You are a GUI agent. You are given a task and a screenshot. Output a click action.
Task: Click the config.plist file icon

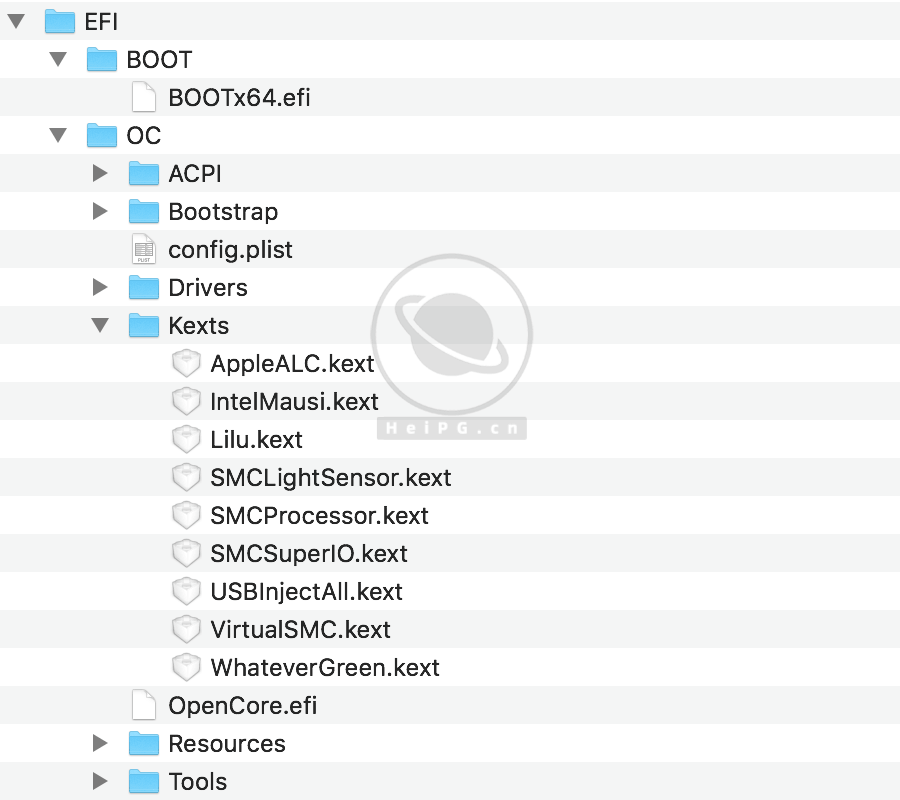(144, 249)
